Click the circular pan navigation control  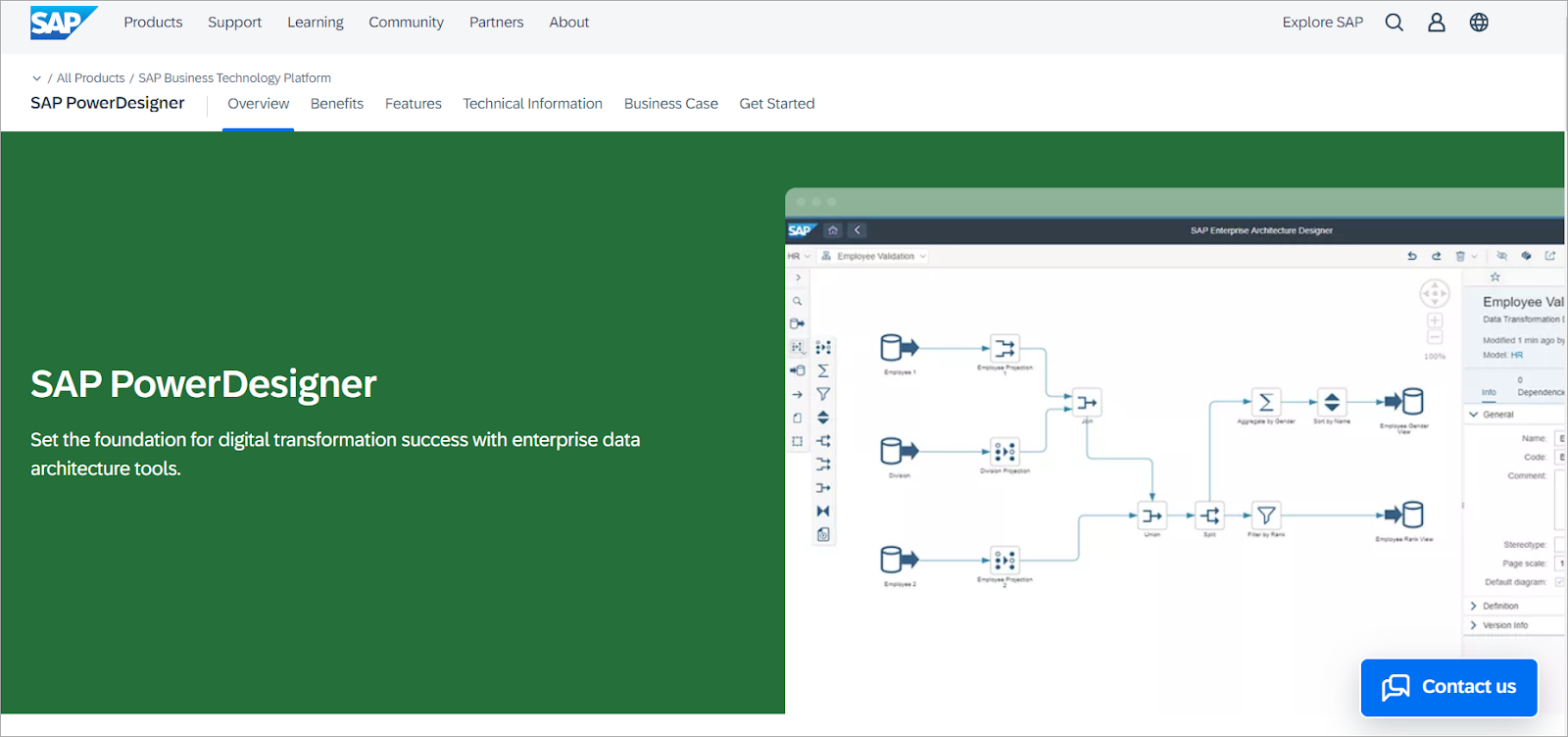1435,294
